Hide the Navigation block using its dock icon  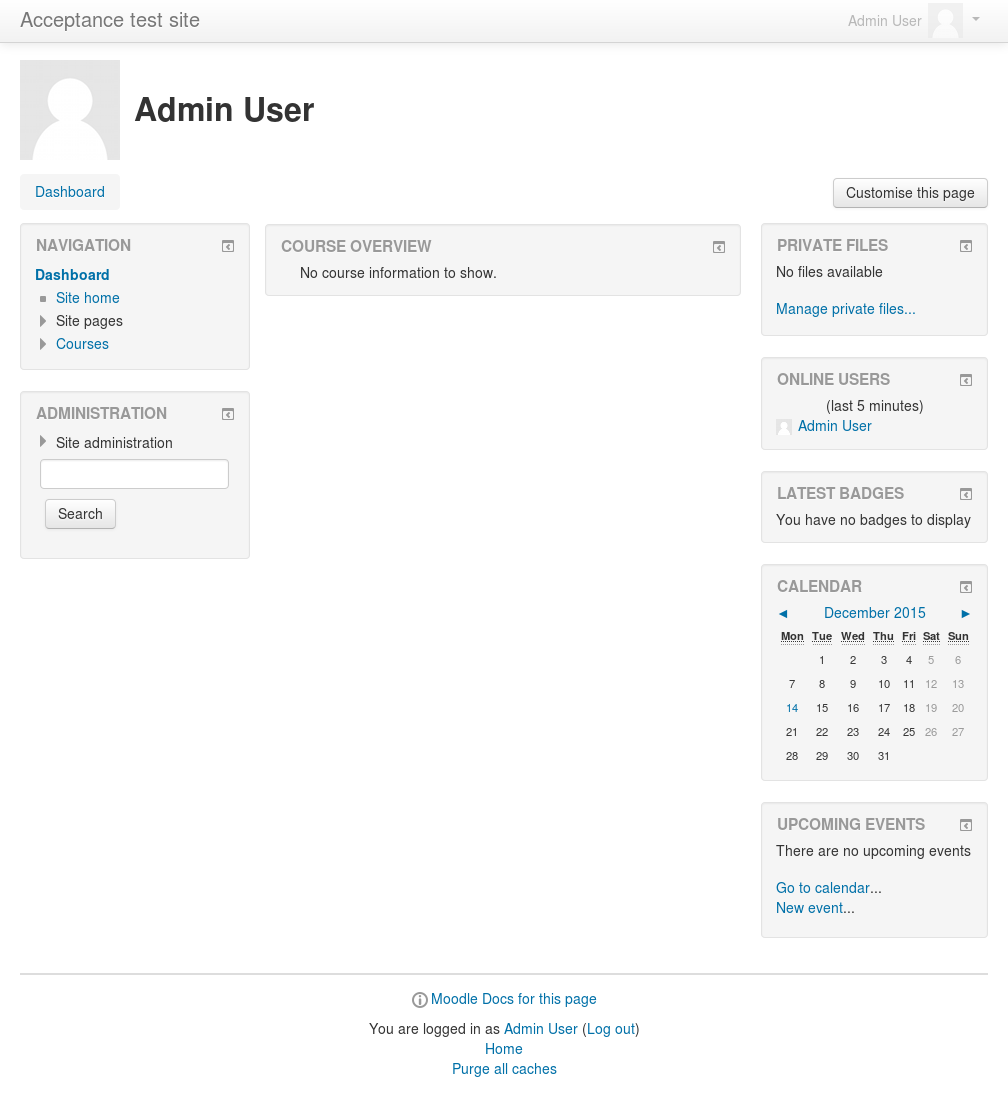pos(228,246)
